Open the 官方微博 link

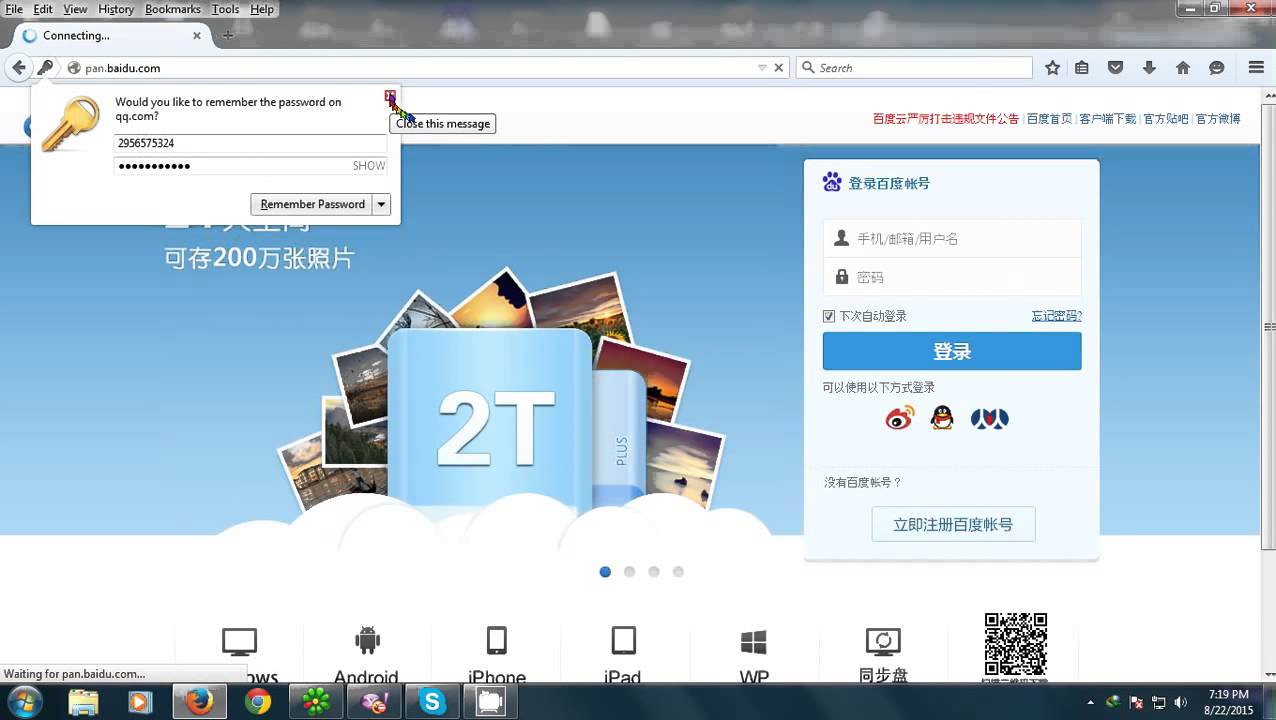pyautogui.click(x=1218, y=118)
